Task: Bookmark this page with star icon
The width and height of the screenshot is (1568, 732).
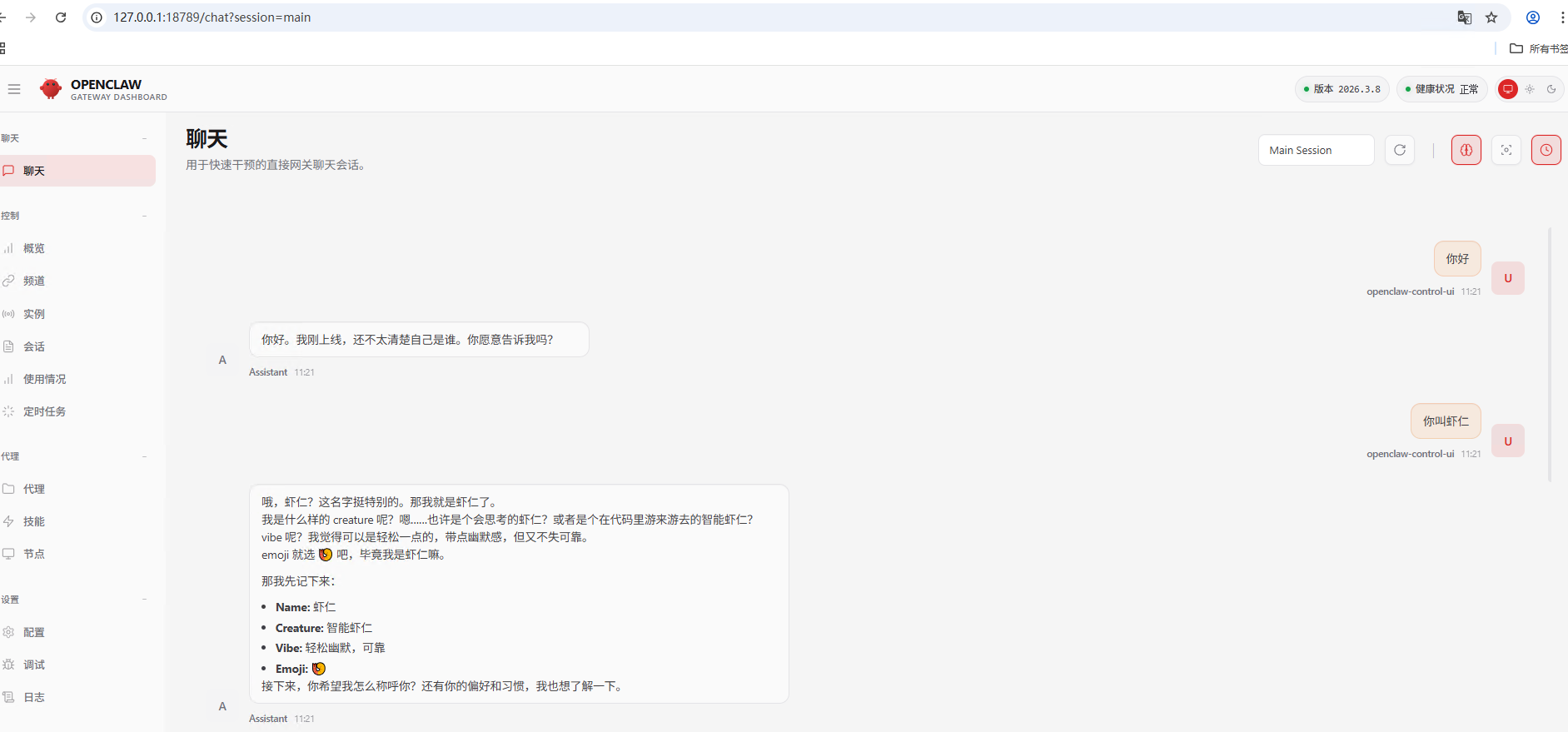Action: [1491, 17]
